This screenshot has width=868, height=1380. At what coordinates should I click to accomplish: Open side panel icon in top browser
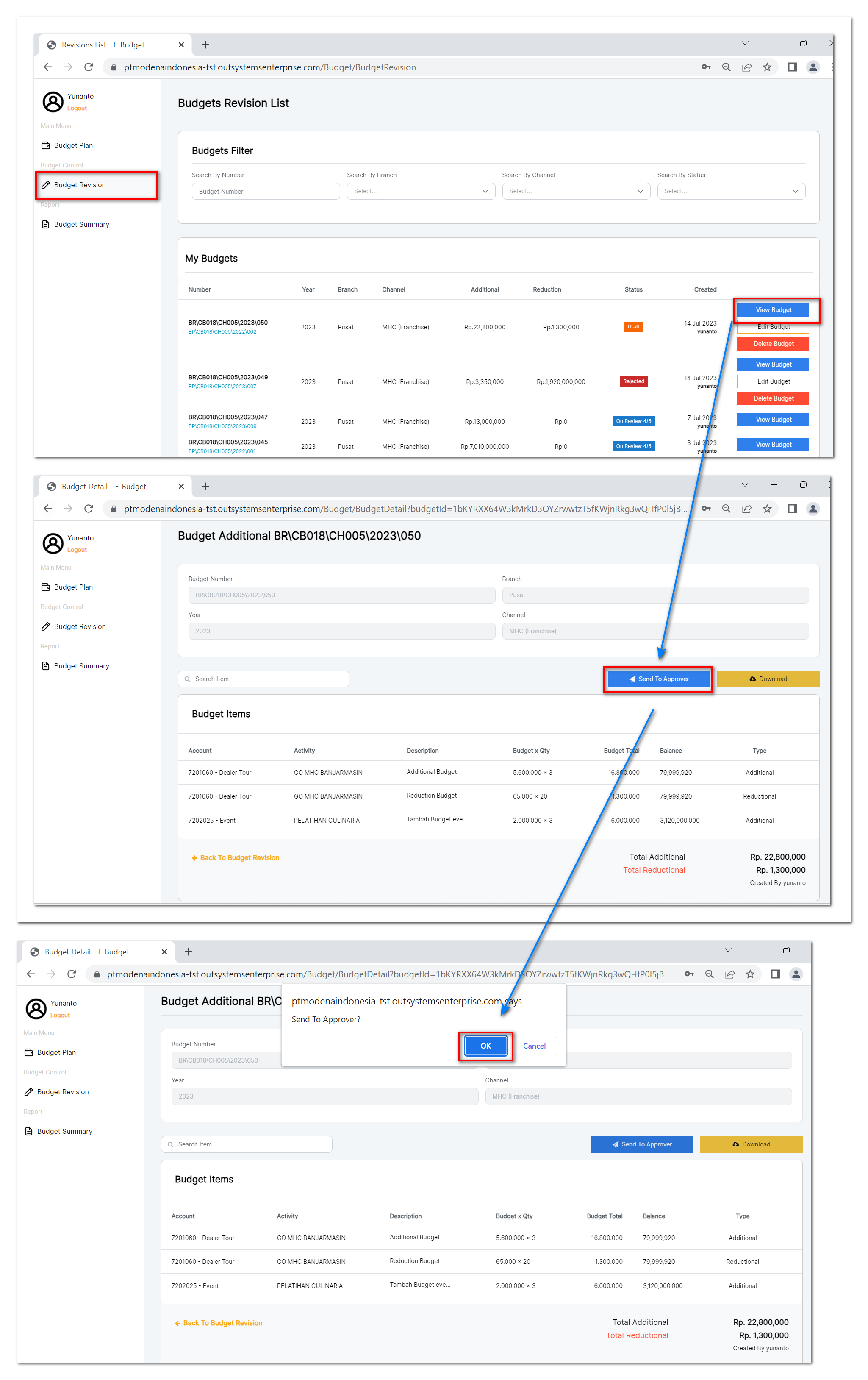point(792,67)
